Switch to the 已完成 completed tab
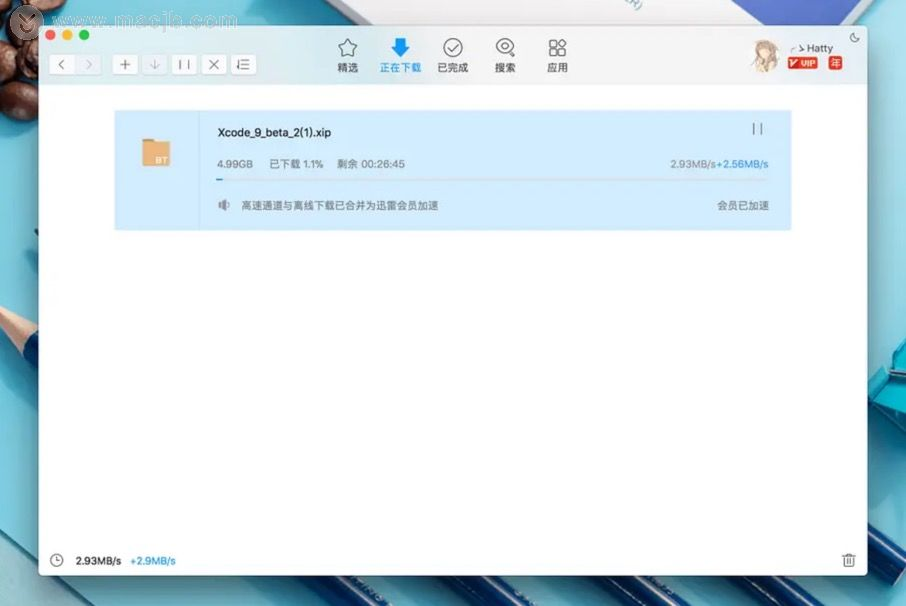The height and width of the screenshot is (606, 906). pyautogui.click(x=452, y=55)
